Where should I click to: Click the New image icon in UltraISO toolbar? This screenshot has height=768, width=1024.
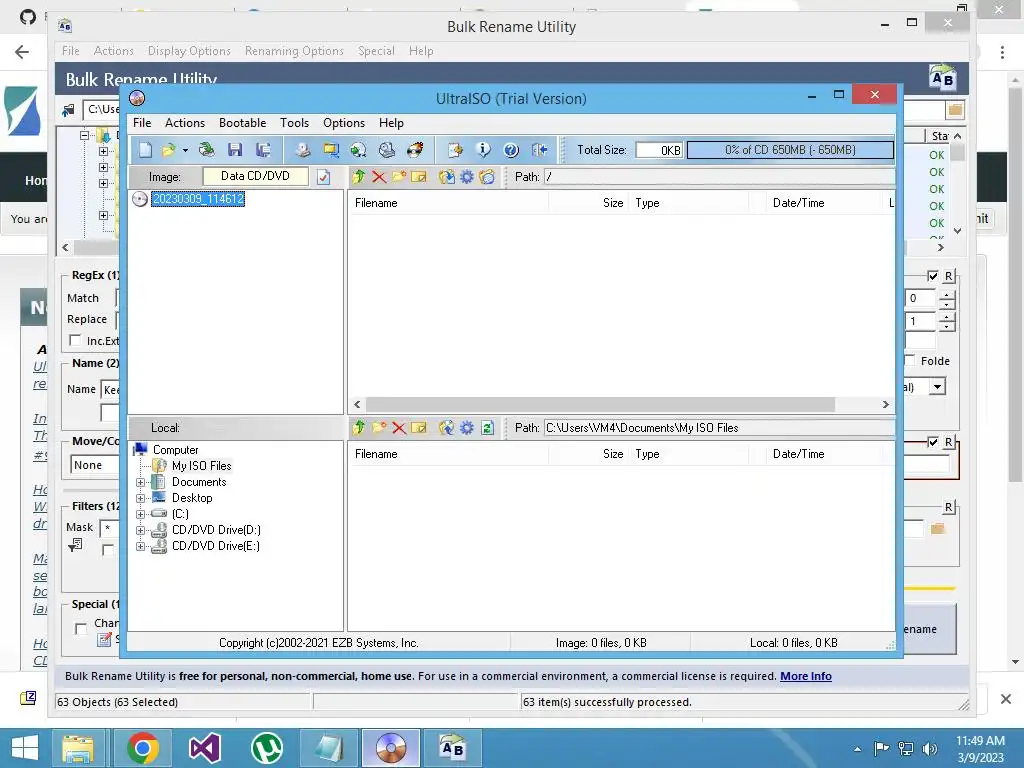(146, 150)
